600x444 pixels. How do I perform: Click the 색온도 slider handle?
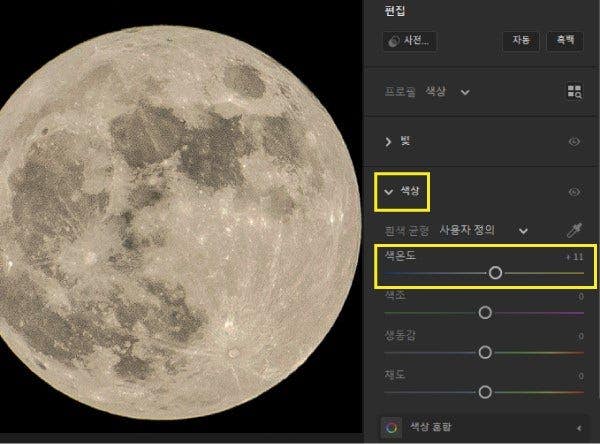496,273
